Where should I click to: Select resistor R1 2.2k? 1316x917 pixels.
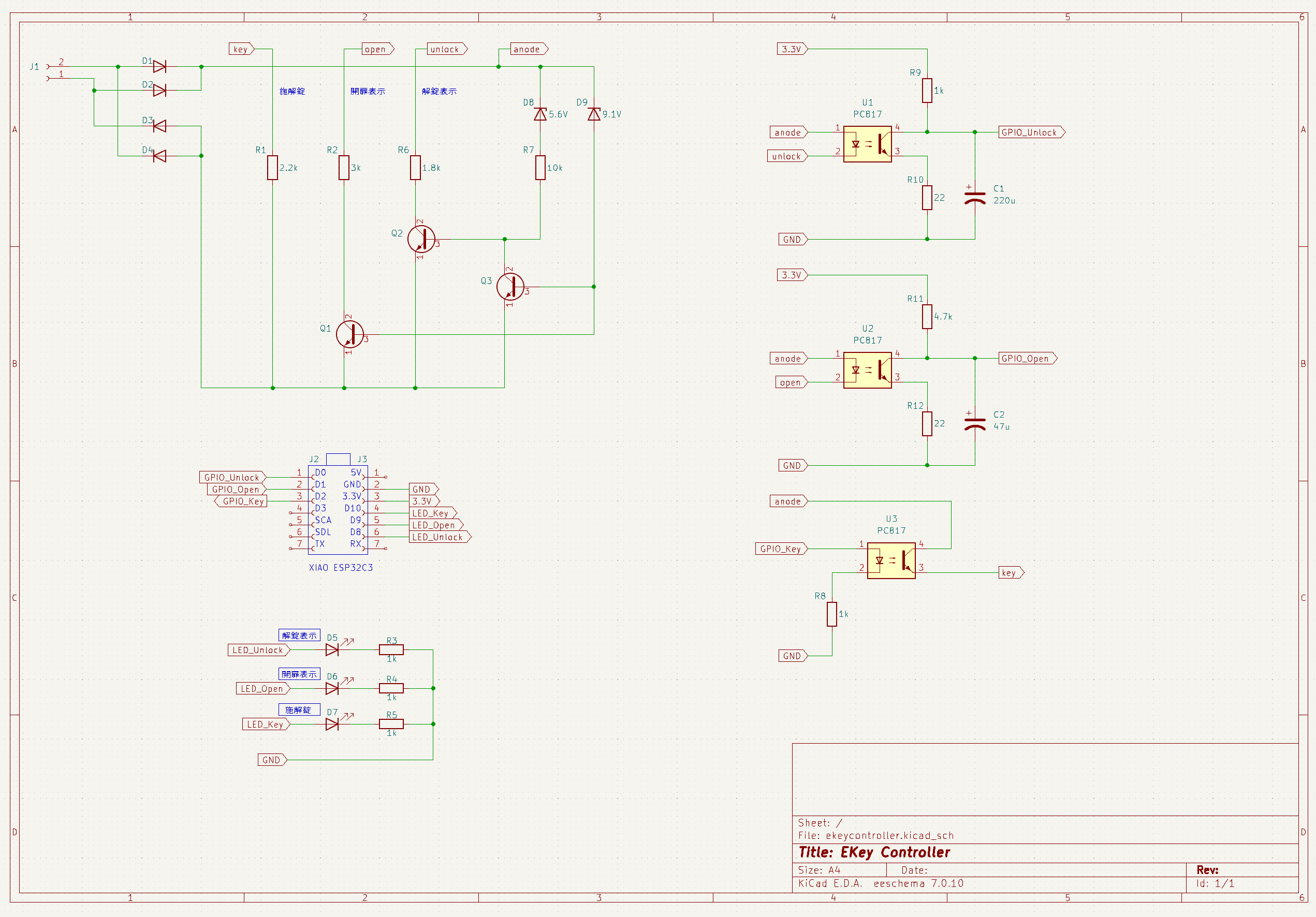click(273, 168)
